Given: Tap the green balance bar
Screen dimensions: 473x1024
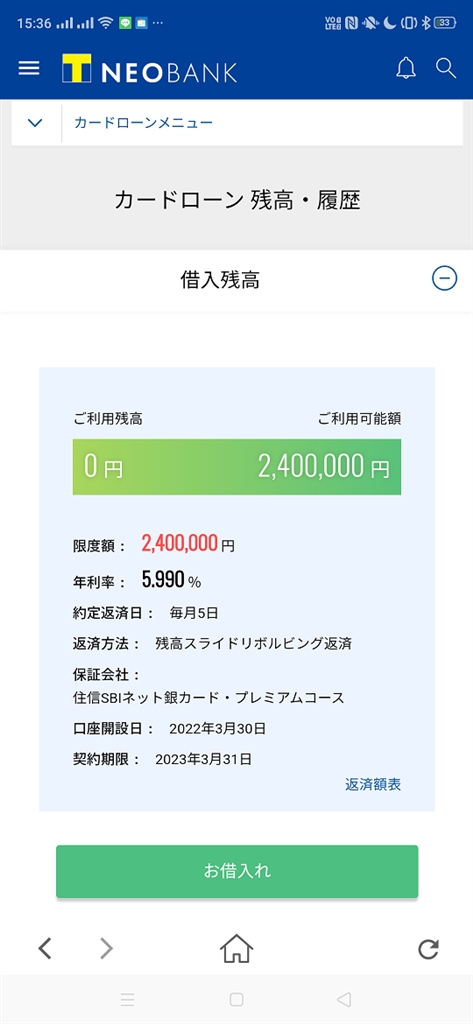Looking at the screenshot, I should [236, 466].
